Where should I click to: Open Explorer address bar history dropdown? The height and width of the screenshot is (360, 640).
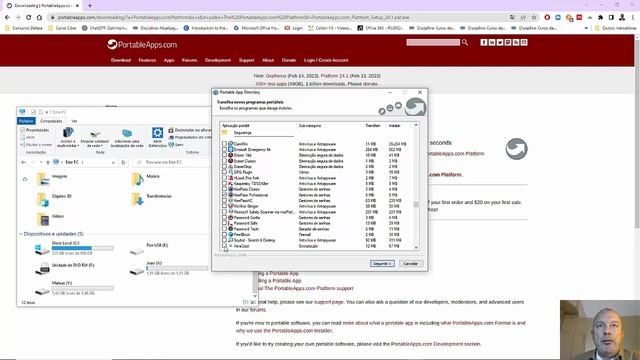click(113, 162)
